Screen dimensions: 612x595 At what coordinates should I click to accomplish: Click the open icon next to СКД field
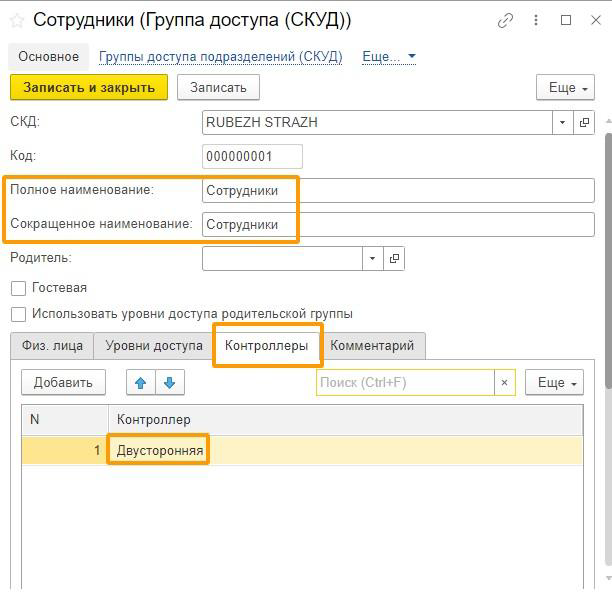pos(585,122)
